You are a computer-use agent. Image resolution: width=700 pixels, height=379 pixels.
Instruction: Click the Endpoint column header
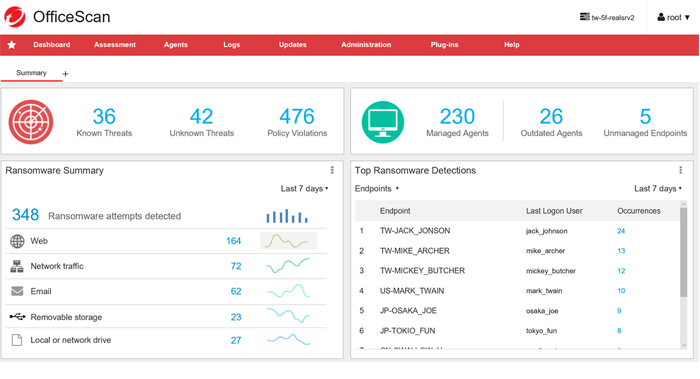click(395, 211)
